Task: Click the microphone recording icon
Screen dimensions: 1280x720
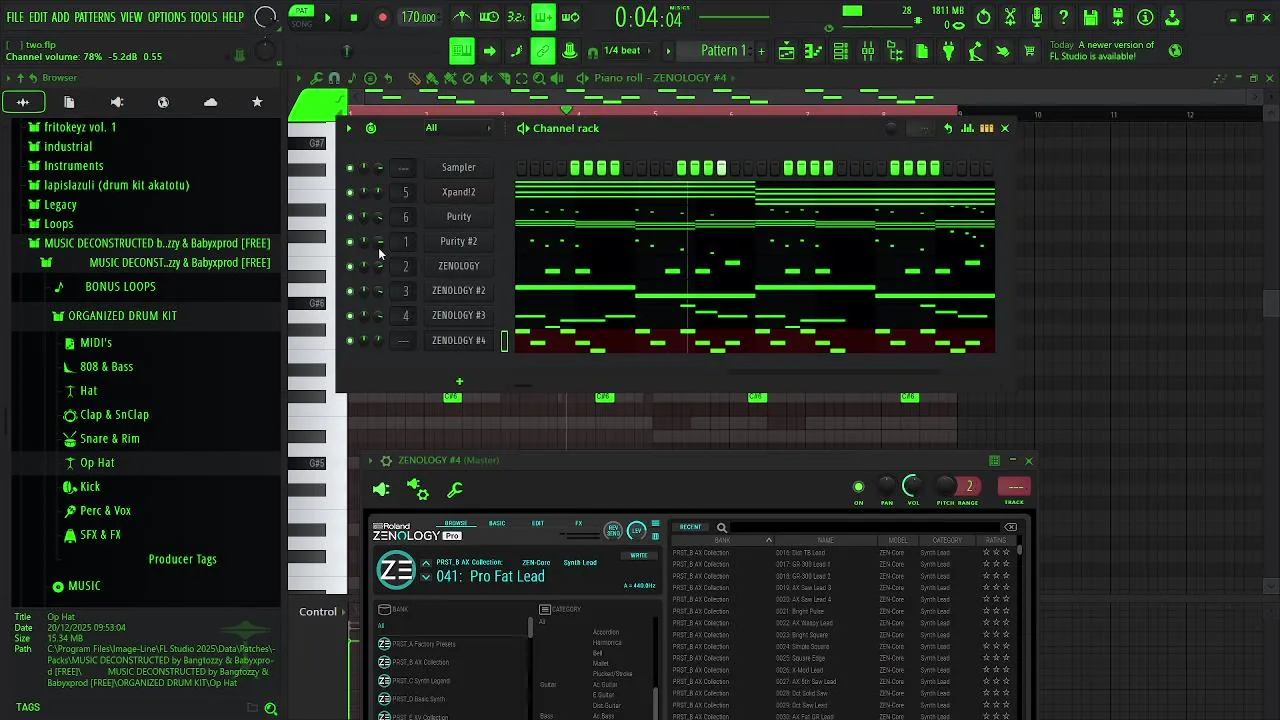Action: pos(1037,17)
